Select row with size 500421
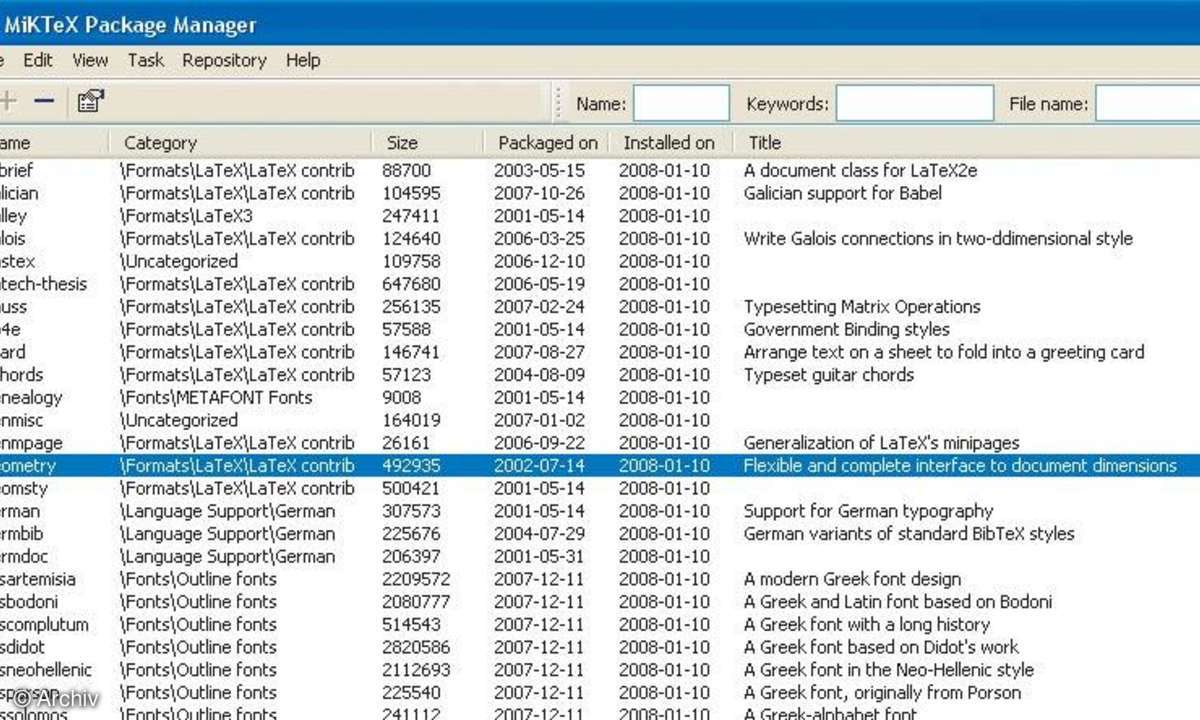Screen dimensions: 1200x720 [600, 489]
